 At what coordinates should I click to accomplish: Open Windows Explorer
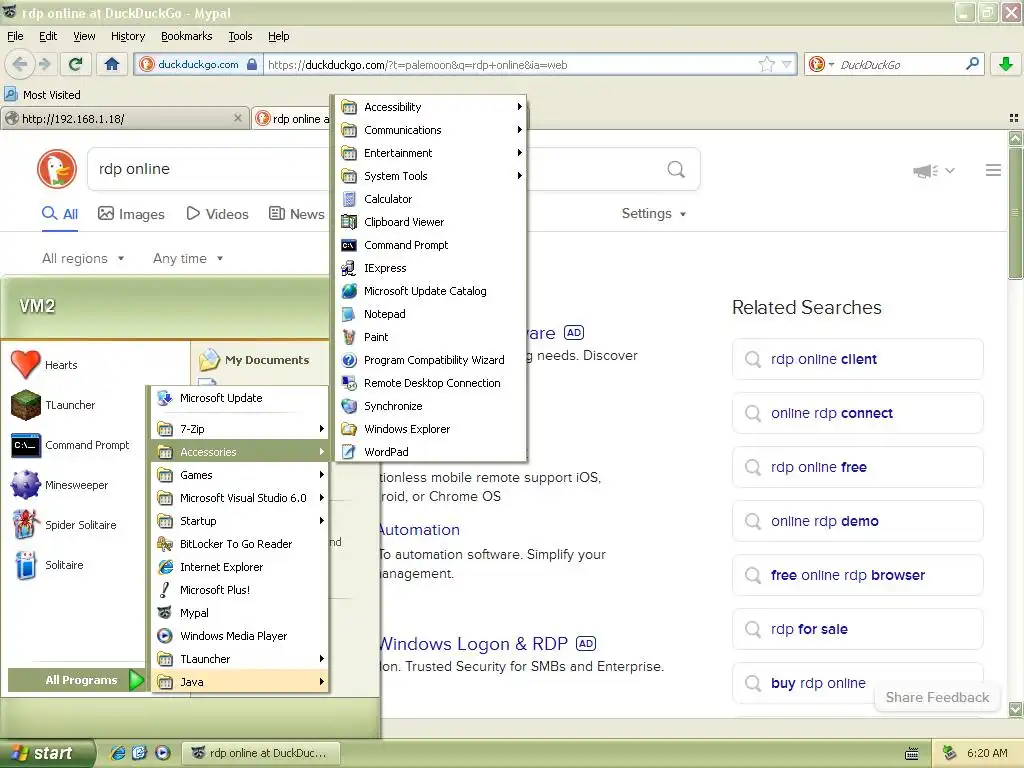[431, 428]
